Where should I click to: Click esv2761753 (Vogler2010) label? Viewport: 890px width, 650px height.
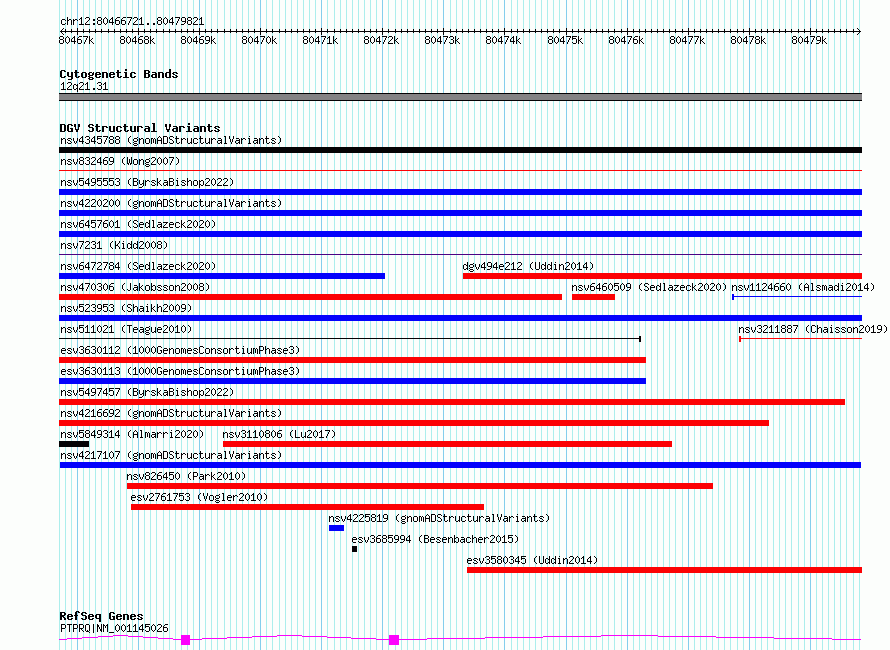(199, 497)
